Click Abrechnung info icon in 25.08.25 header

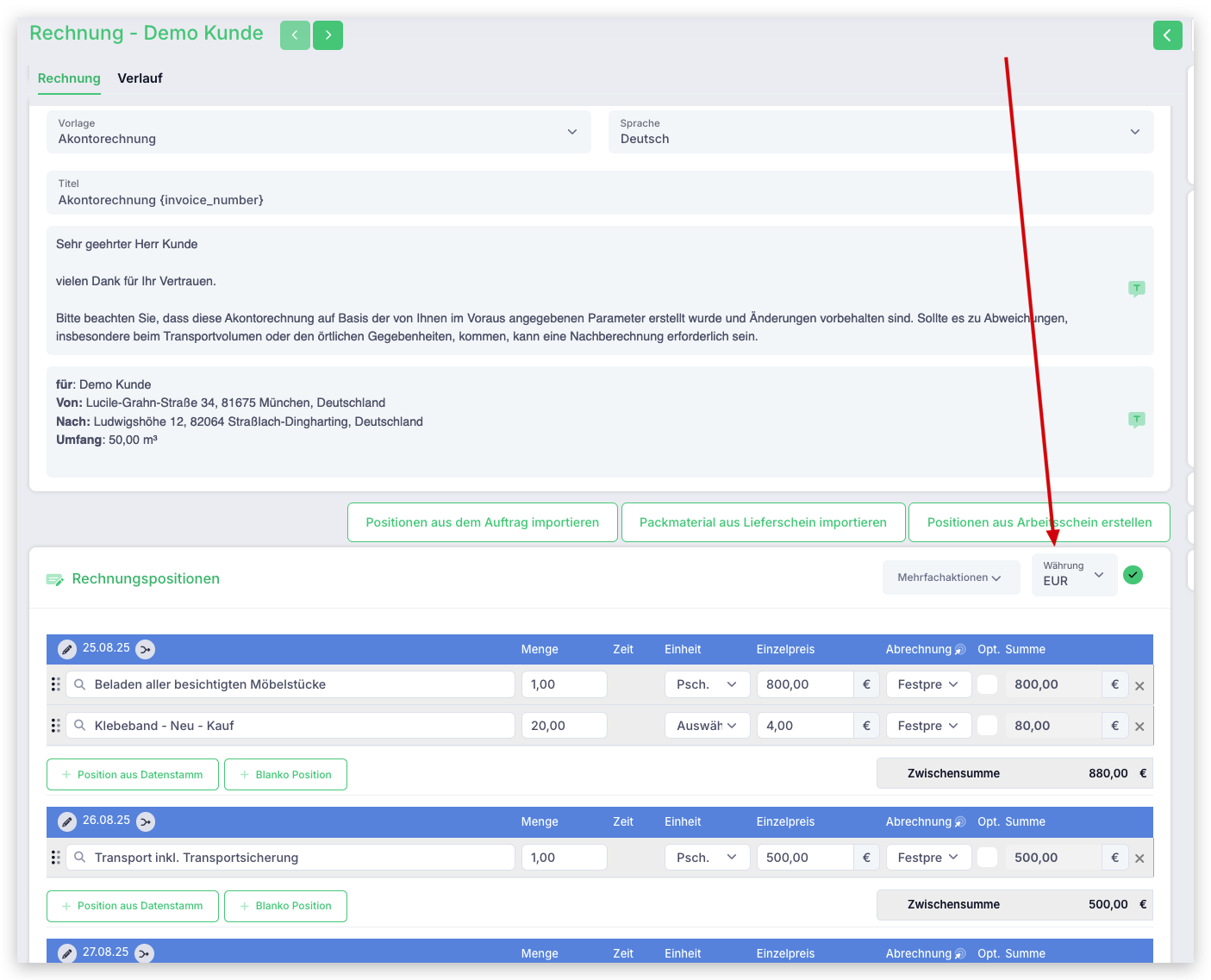(960, 650)
